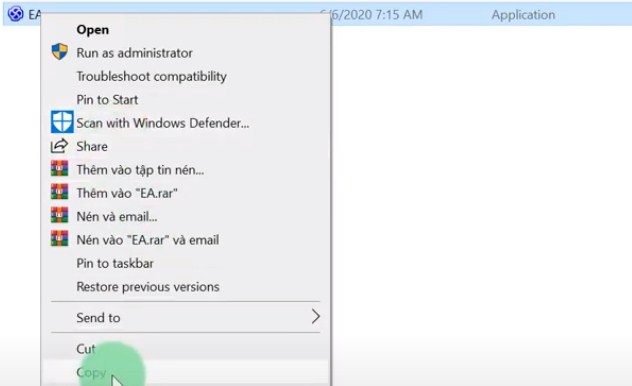
Task: Click the Windows Defender shield icon
Action: point(62,122)
